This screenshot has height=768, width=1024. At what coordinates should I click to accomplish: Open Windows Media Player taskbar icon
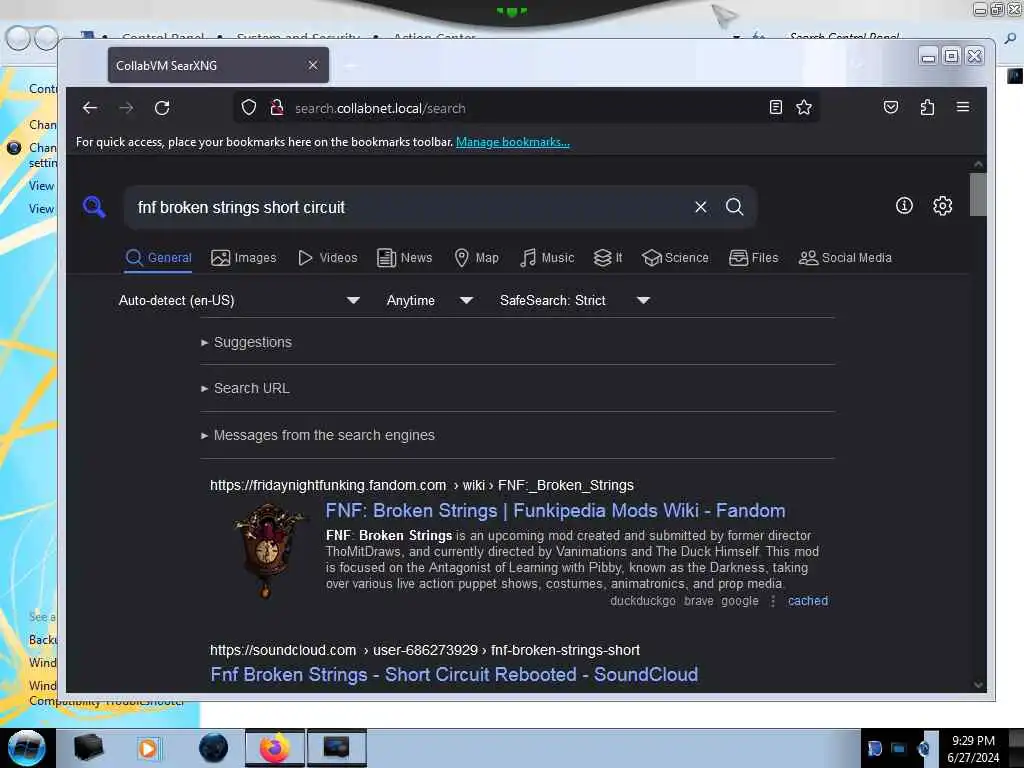tap(148, 748)
